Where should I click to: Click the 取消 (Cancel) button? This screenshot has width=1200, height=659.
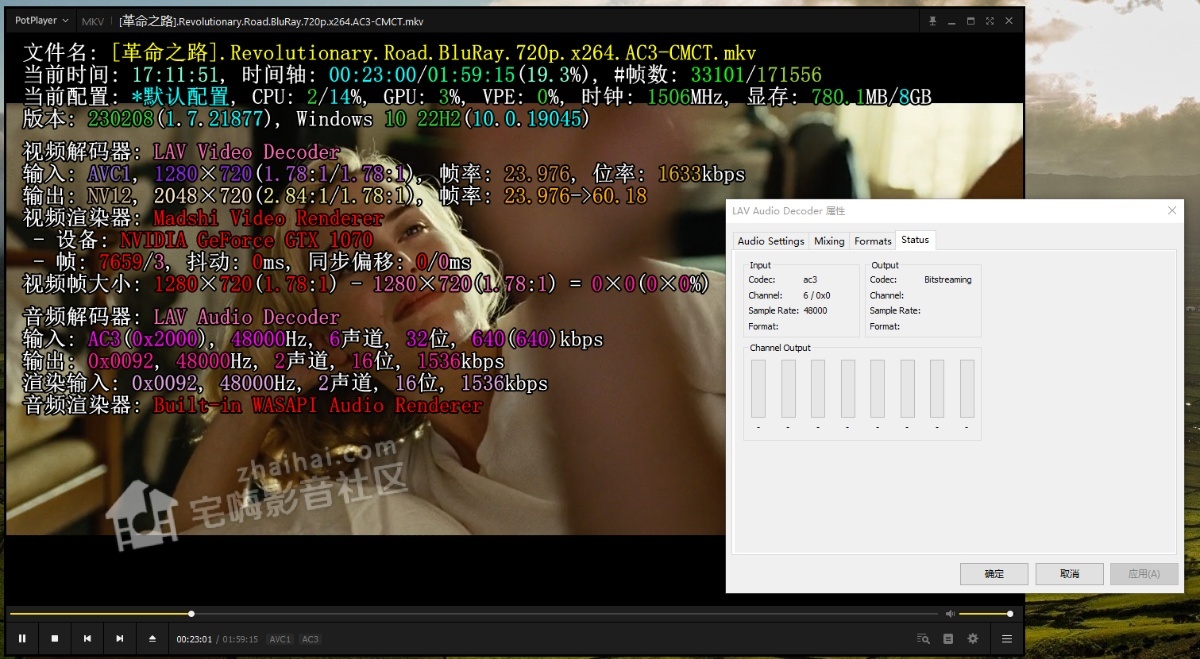pyautogui.click(x=1069, y=574)
